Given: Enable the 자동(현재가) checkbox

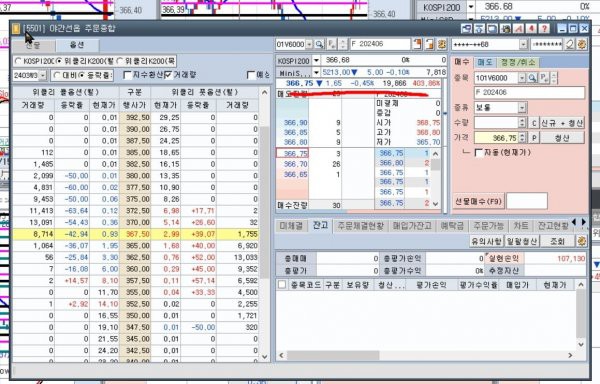Looking at the screenshot, I should tap(478, 153).
